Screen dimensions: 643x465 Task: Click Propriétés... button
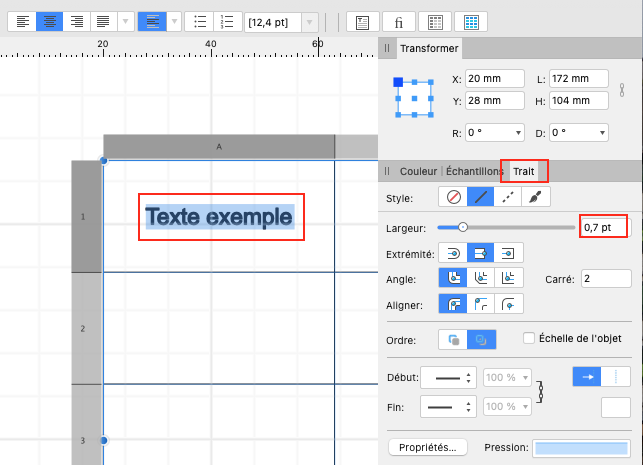428,447
